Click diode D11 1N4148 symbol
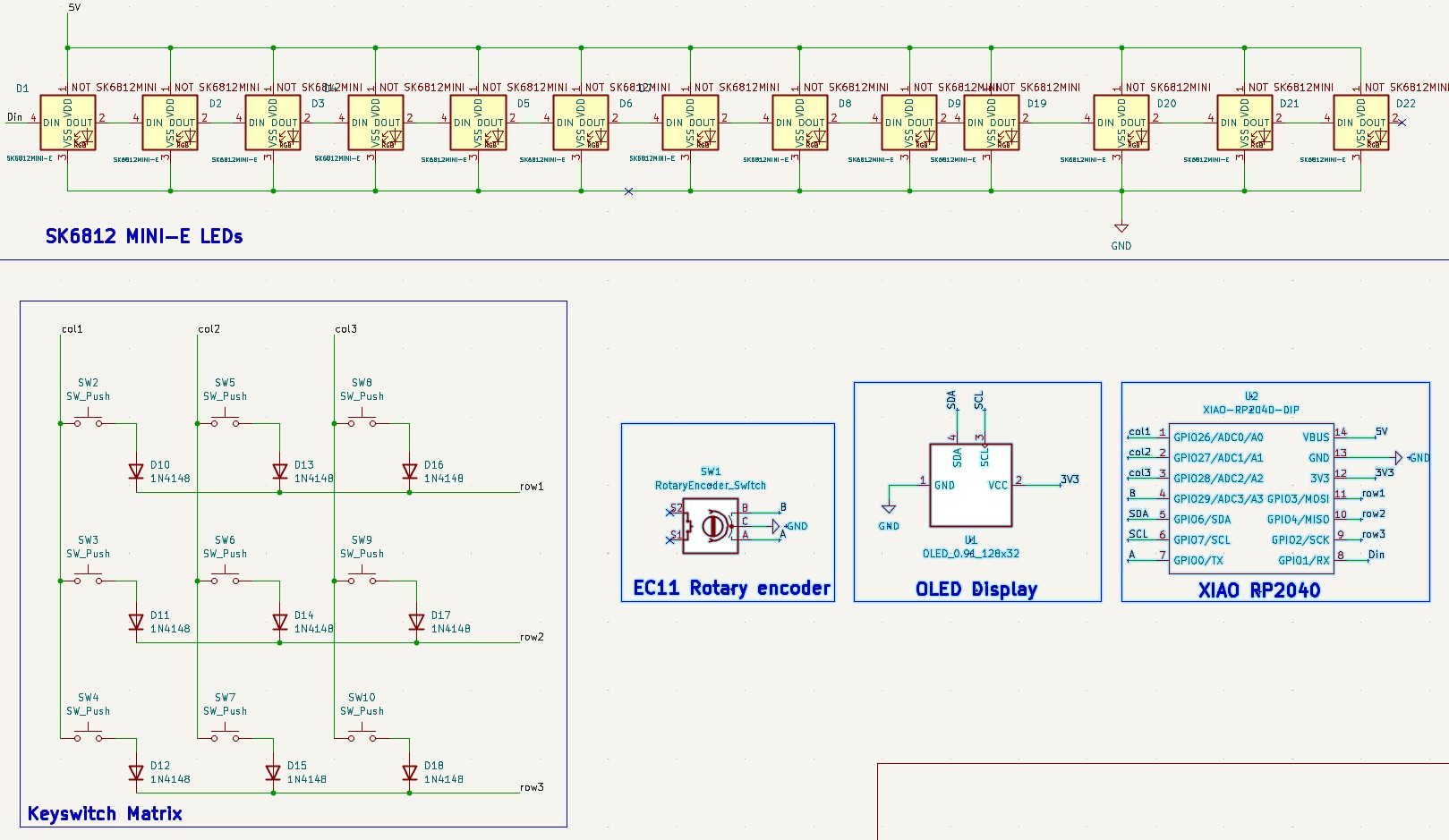The image size is (1449, 840). click(x=136, y=622)
